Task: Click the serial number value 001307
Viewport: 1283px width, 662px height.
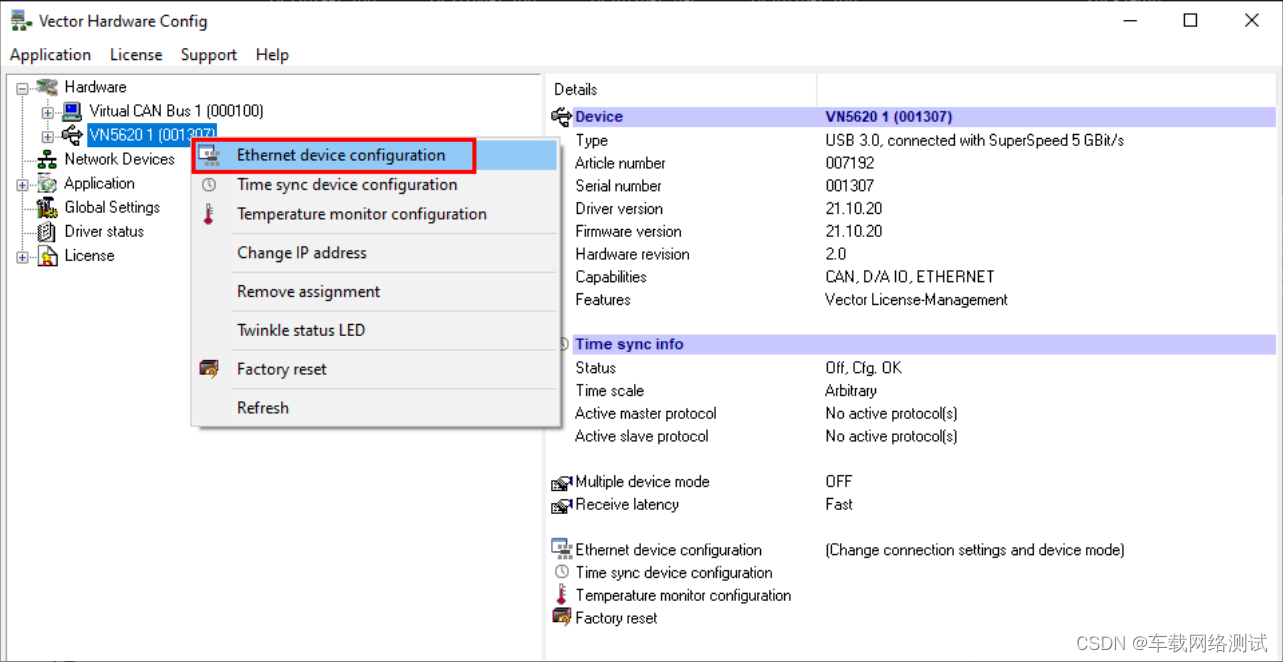Action: point(850,186)
